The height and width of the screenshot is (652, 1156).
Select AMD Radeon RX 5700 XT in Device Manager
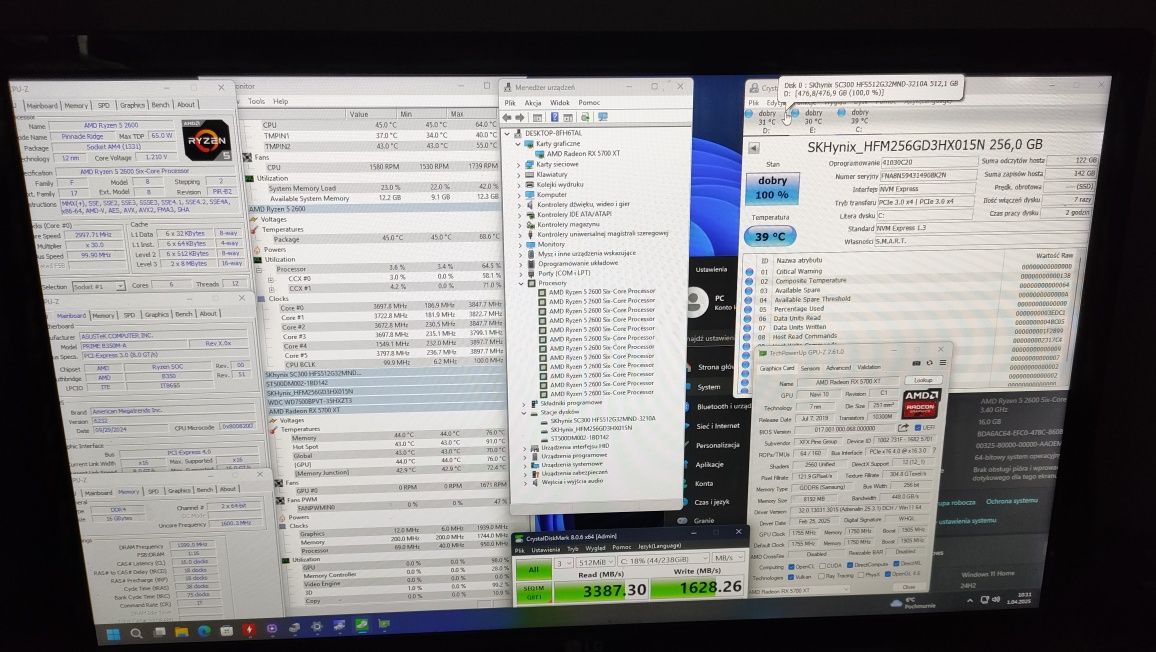coord(583,153)
